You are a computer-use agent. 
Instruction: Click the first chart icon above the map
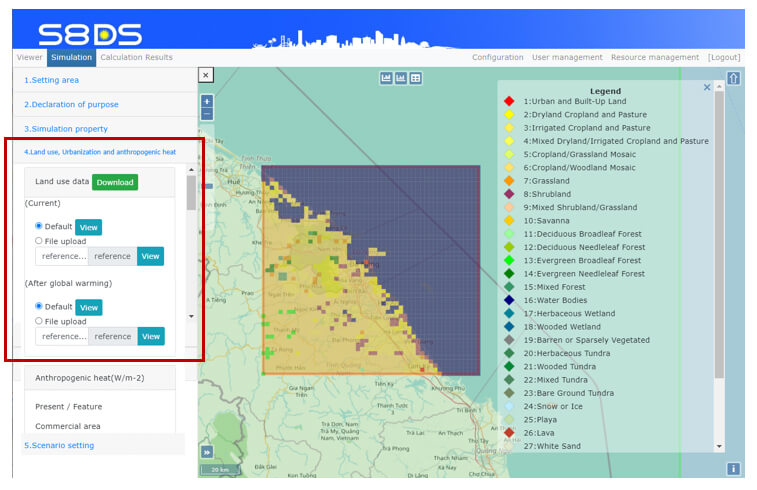click(386, 78)
